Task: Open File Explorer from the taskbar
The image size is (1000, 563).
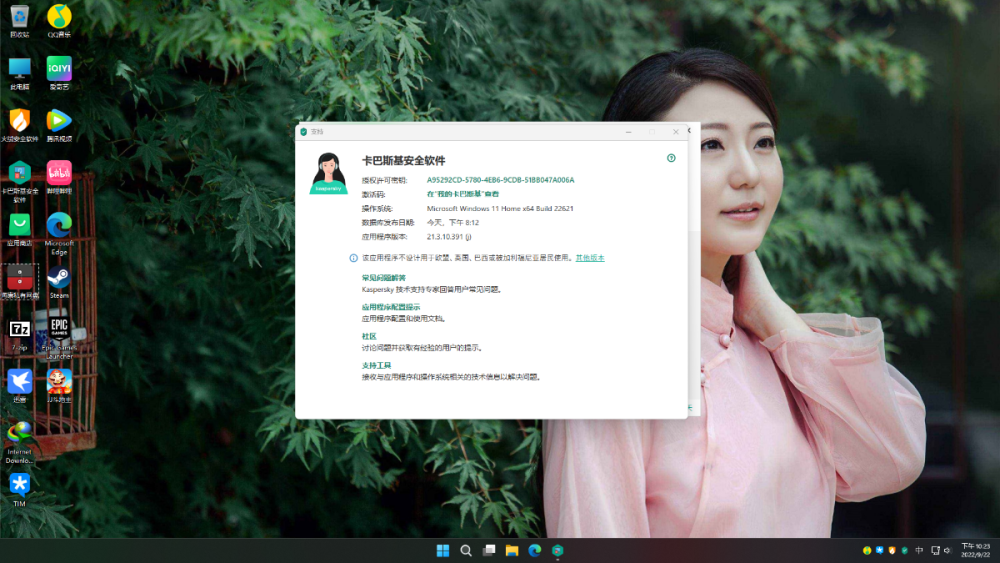Action: 511,550
